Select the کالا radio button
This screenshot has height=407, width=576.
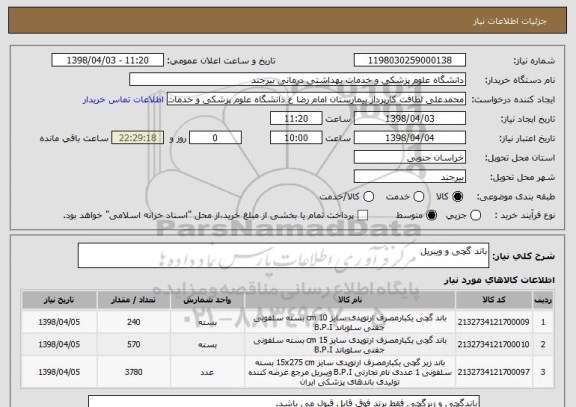click(457, 197)
